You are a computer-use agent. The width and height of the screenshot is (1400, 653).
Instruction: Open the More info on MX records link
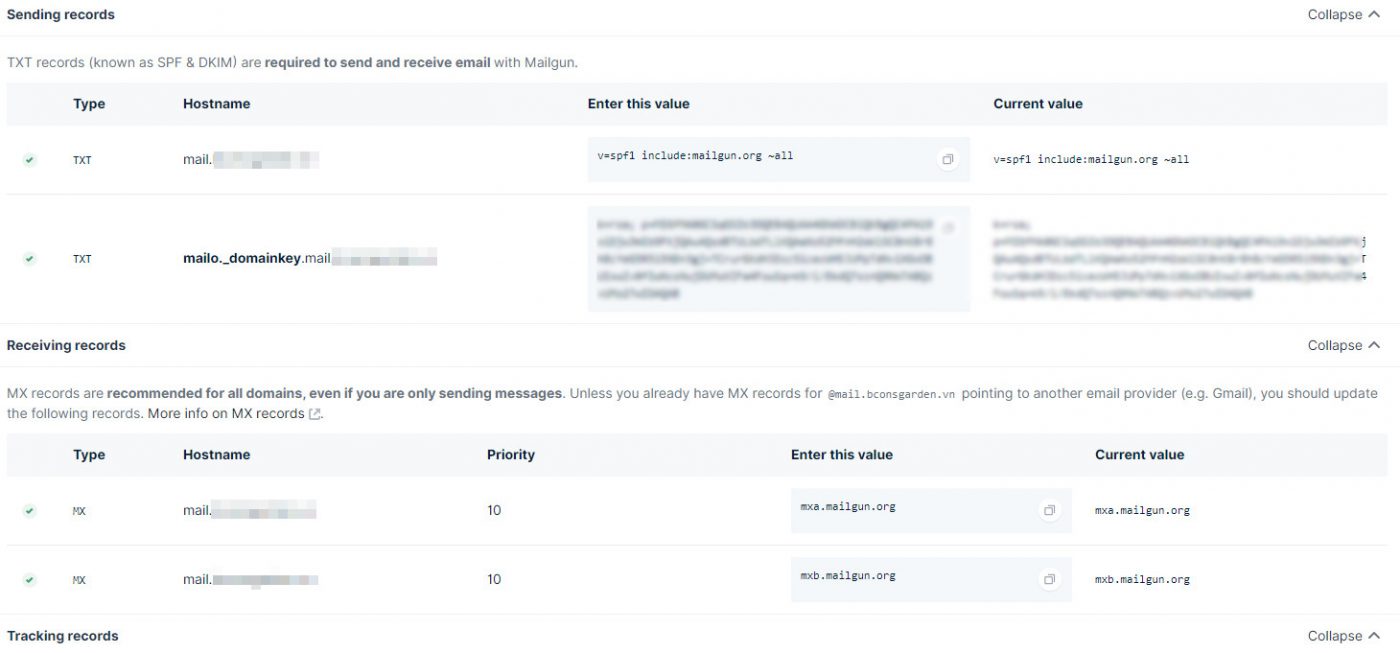[226, 414]
